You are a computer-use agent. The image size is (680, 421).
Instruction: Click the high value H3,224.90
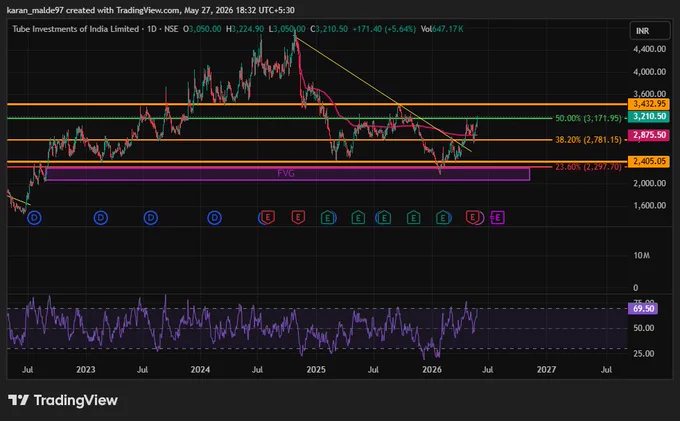click(x=245, y=29)
